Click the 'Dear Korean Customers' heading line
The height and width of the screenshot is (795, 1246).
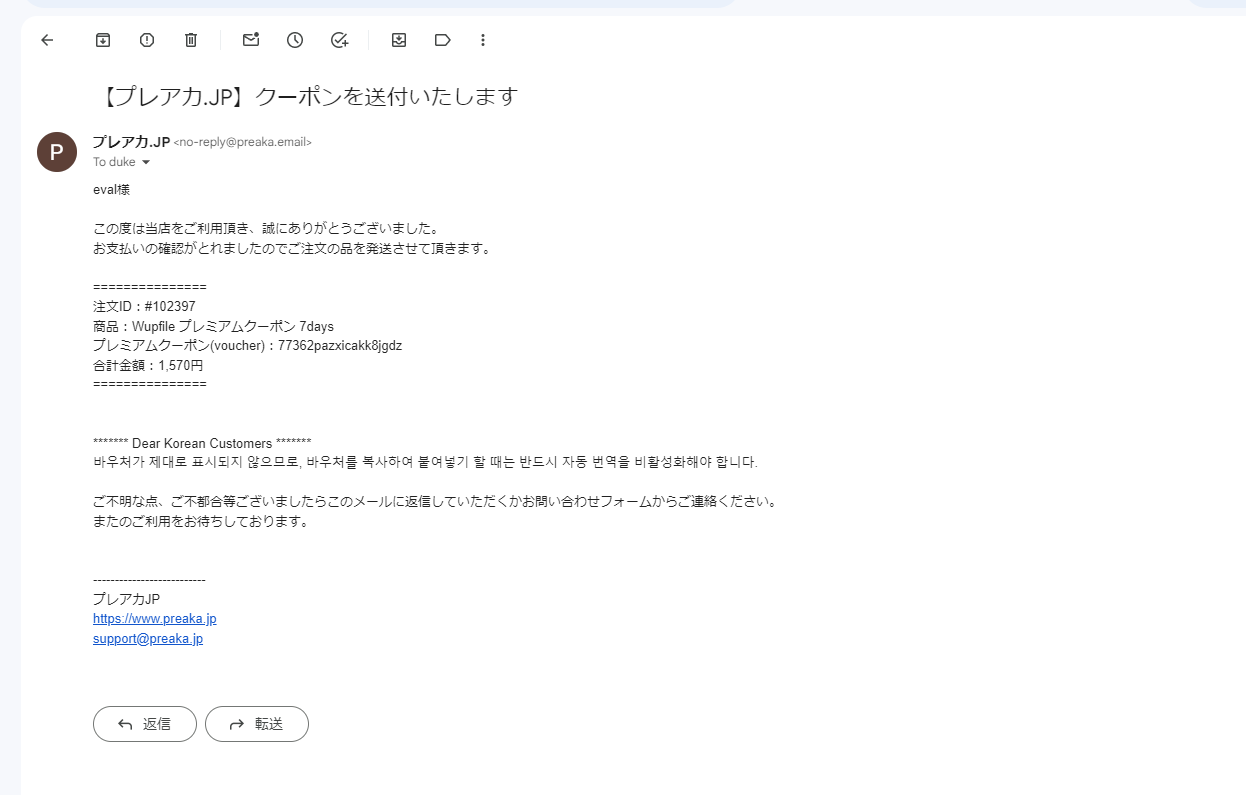202,443
